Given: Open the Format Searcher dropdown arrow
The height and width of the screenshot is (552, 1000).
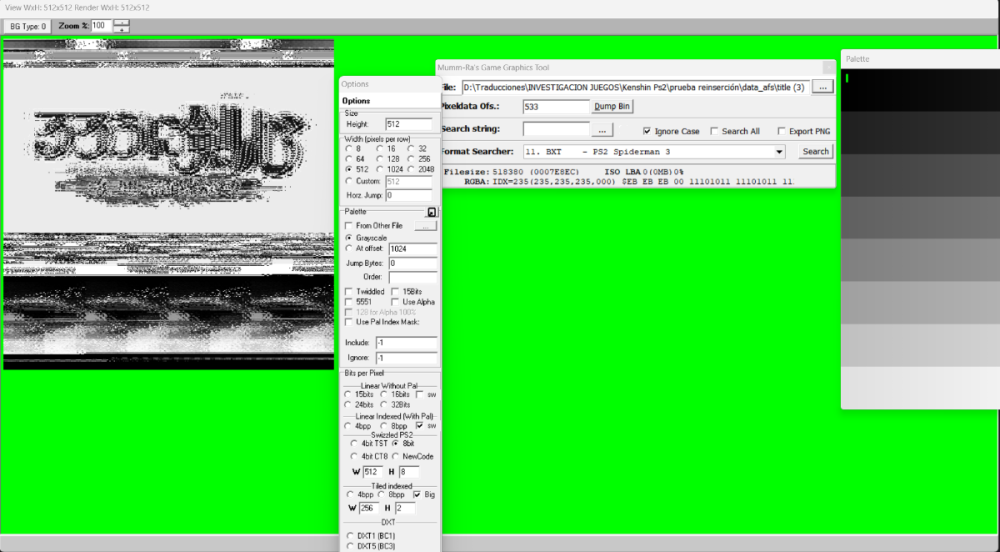Looking at the screenshot, I should [x=779, y=152].
